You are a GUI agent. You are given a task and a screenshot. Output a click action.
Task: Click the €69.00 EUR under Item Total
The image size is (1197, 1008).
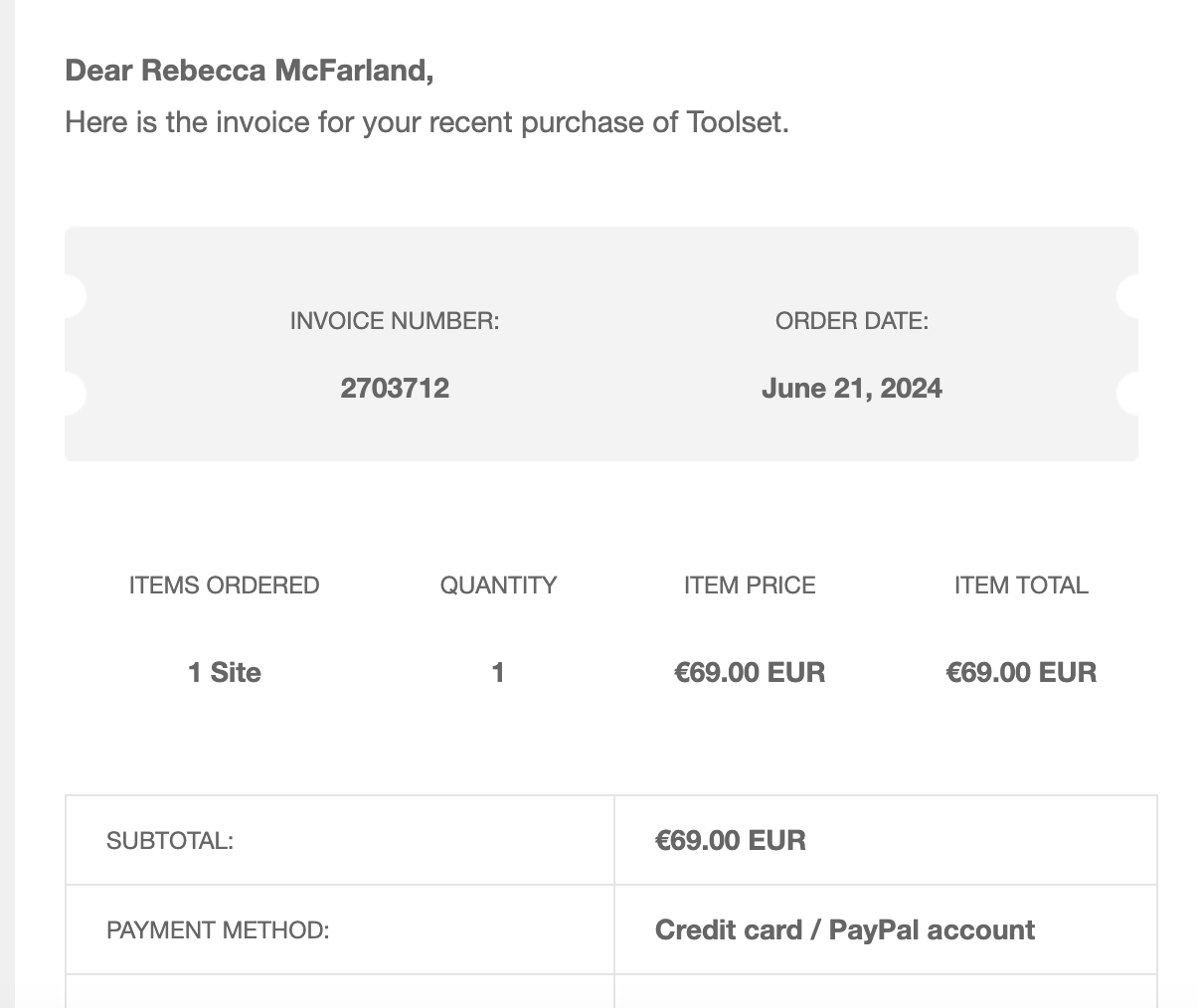[1021, 673]
